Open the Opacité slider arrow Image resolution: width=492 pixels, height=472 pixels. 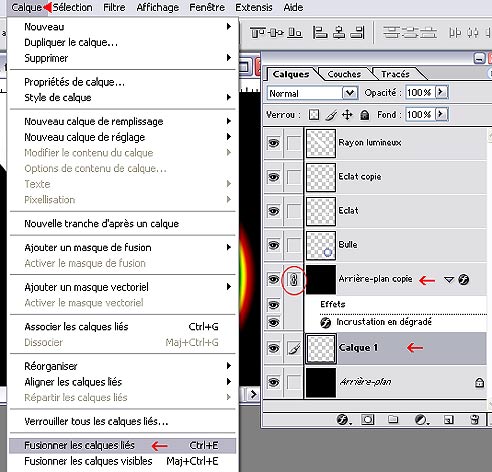pyautogui.click(x=441, y=92)
